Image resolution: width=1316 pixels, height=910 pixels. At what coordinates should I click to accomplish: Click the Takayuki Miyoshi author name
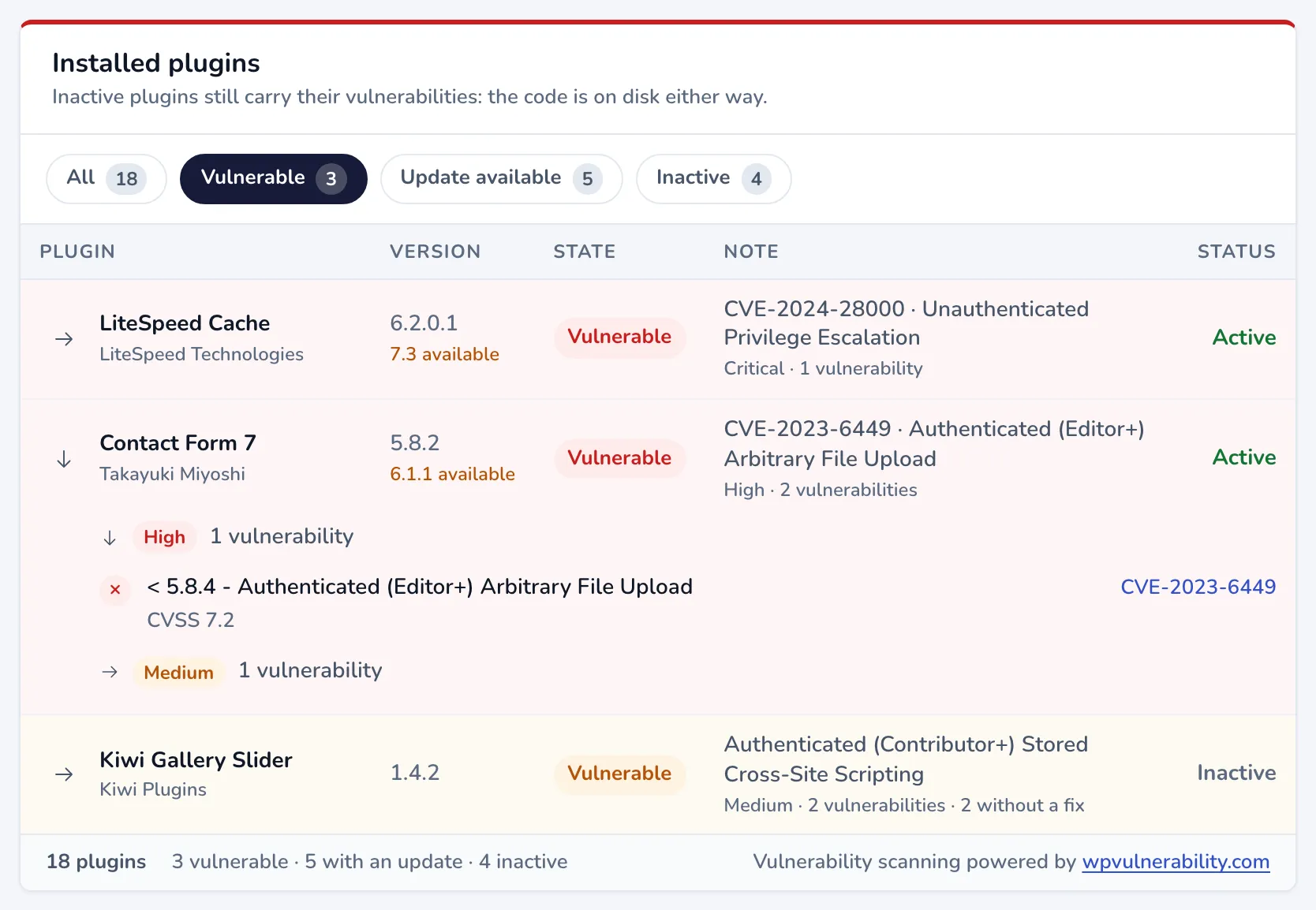point(172,474)
